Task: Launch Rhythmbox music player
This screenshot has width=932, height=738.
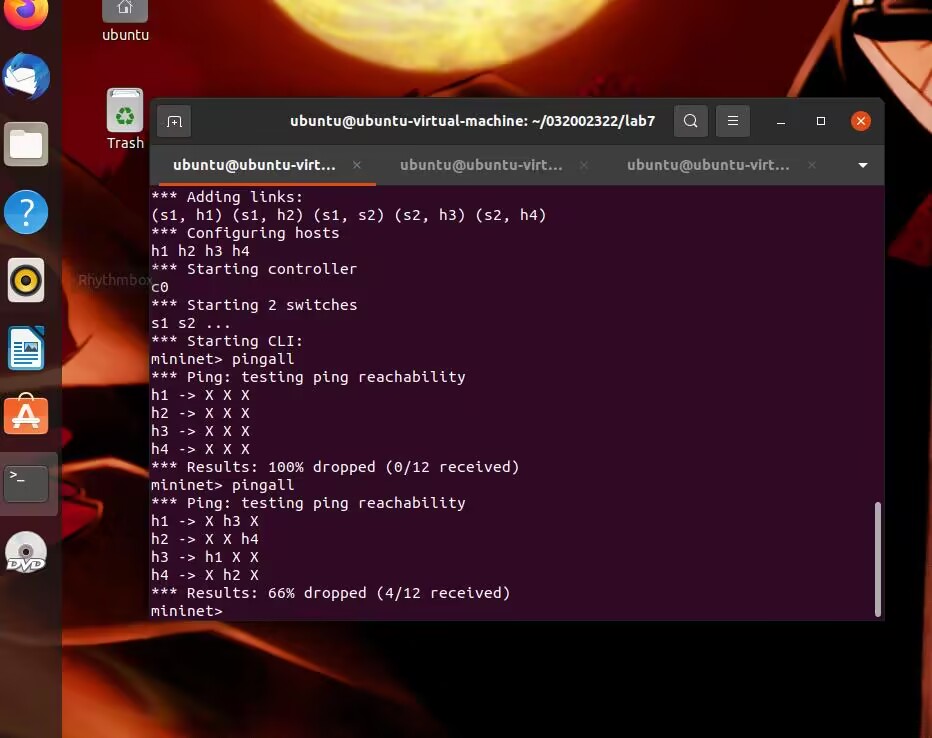Action: (x=26, y=280)
